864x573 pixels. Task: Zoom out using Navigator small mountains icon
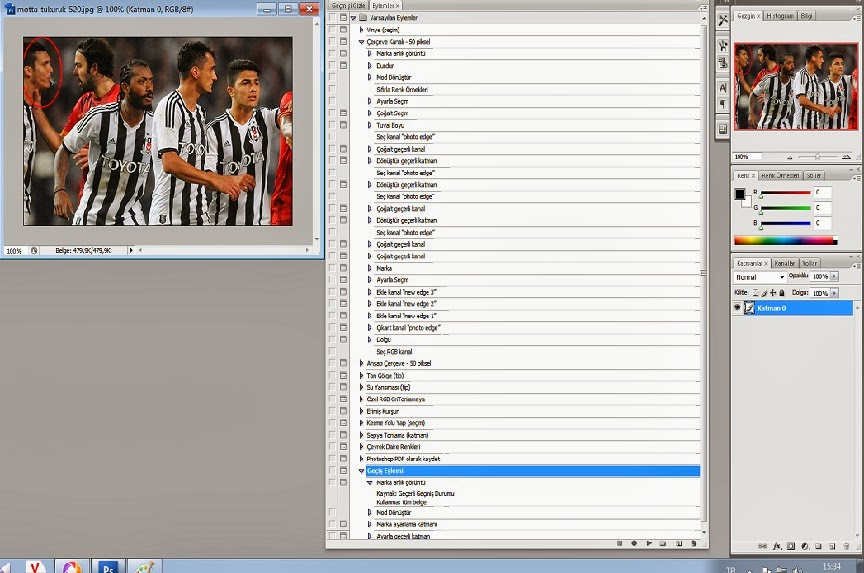pyautogui.click(x=790, y=157)
